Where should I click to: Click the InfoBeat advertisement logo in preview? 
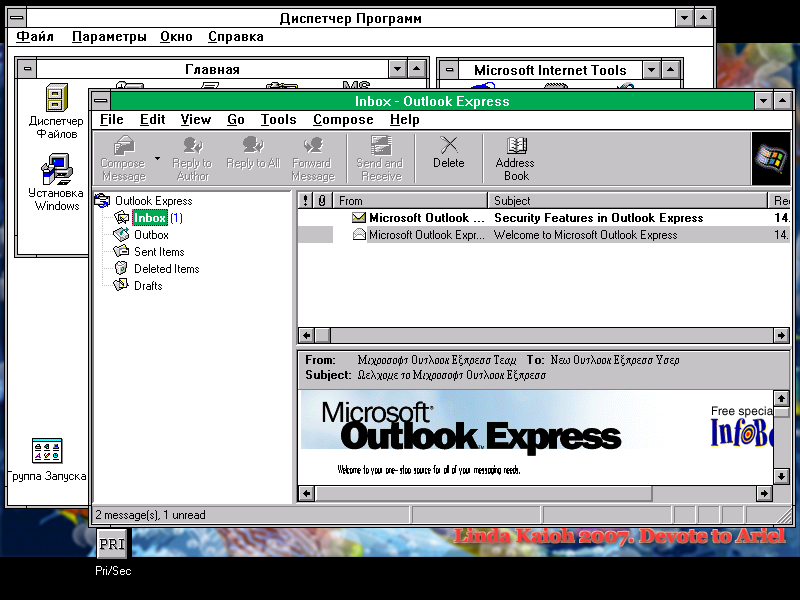click(x=741, y=432)
